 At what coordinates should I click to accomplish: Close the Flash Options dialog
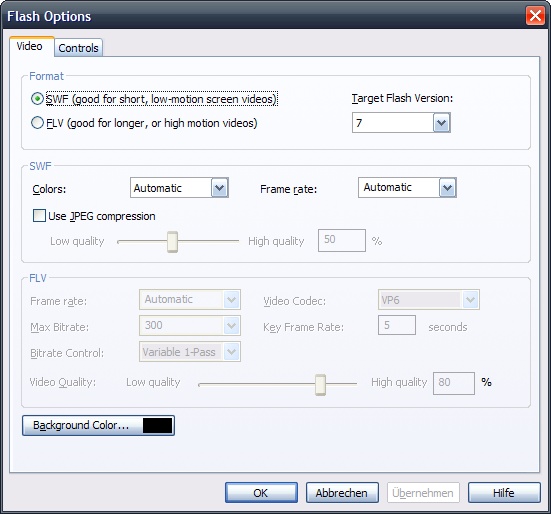tap(535, 16)
